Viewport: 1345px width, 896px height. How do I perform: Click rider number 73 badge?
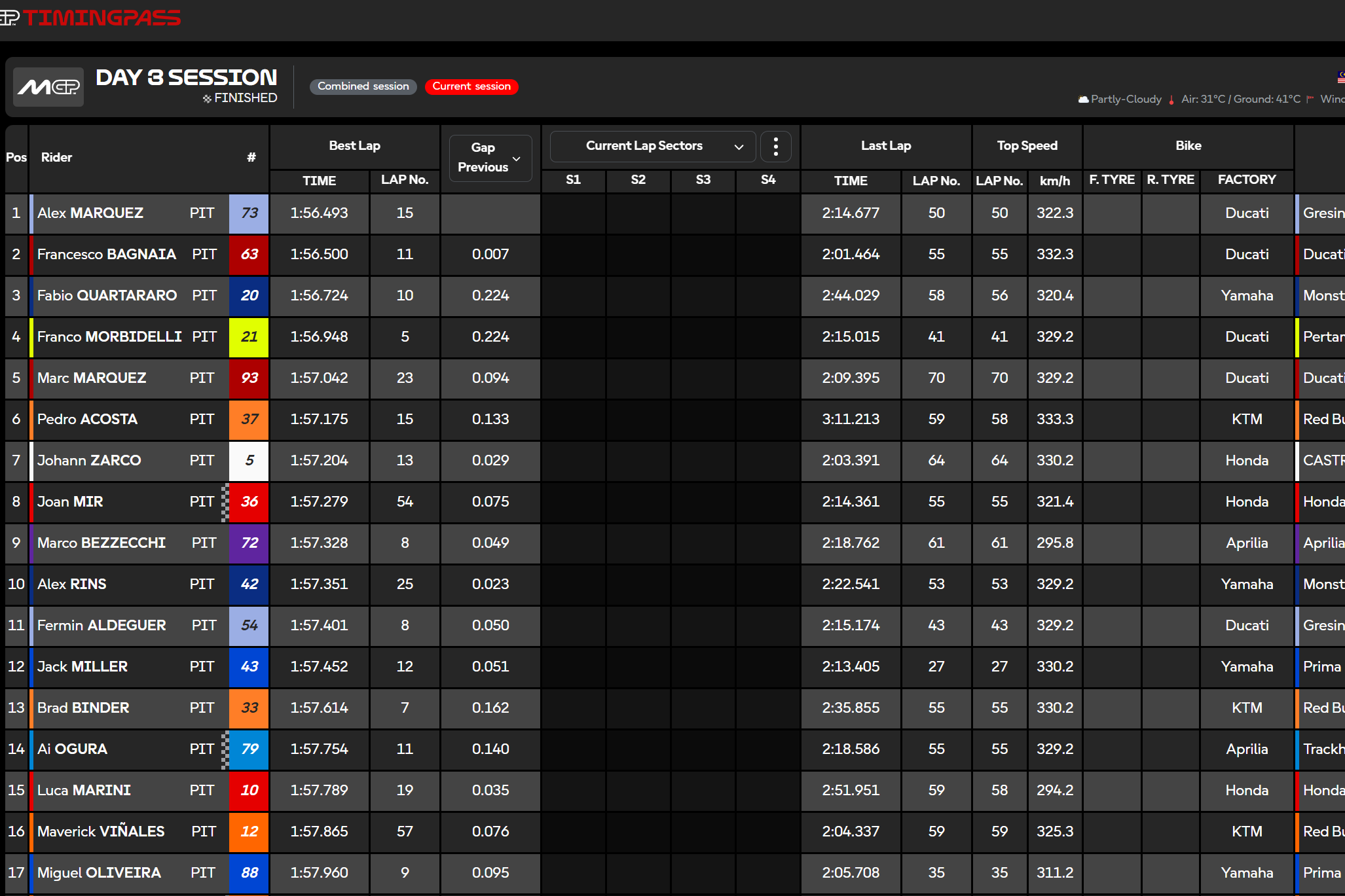[249, 213]
